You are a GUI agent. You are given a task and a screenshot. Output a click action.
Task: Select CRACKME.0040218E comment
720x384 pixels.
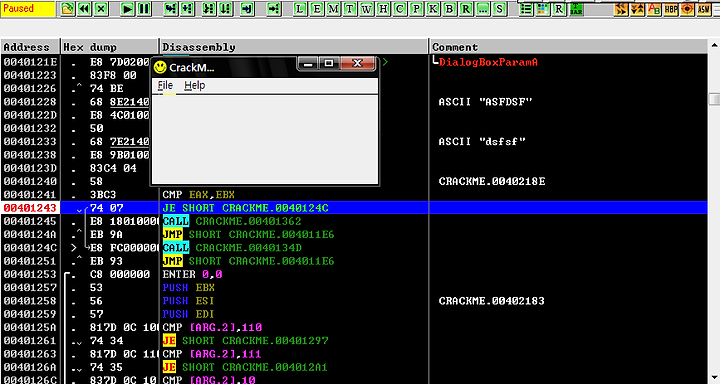pyautogui.click(x=492, y=181)
